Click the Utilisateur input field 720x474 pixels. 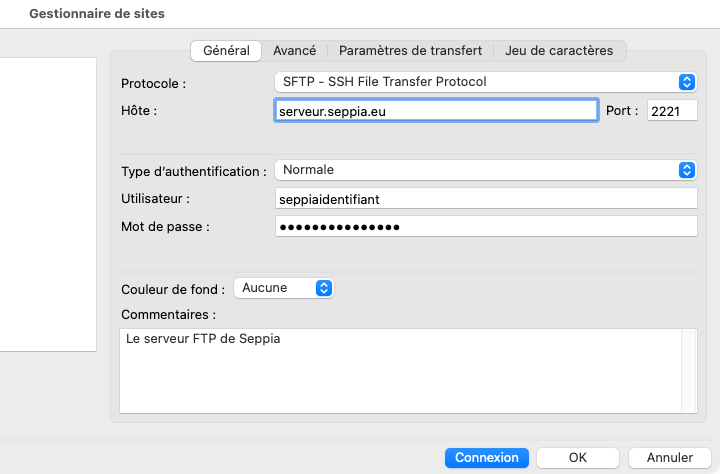click(x=485, y=199)
